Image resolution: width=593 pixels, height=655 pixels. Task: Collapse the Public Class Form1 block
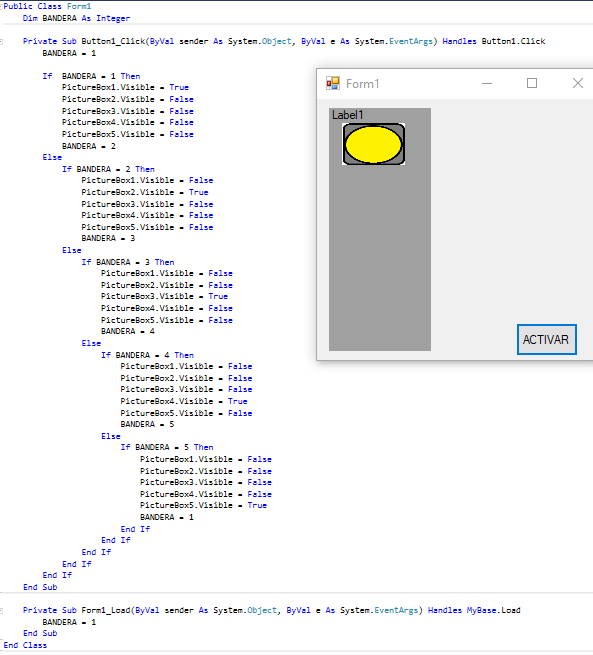[x=1, y=6]
